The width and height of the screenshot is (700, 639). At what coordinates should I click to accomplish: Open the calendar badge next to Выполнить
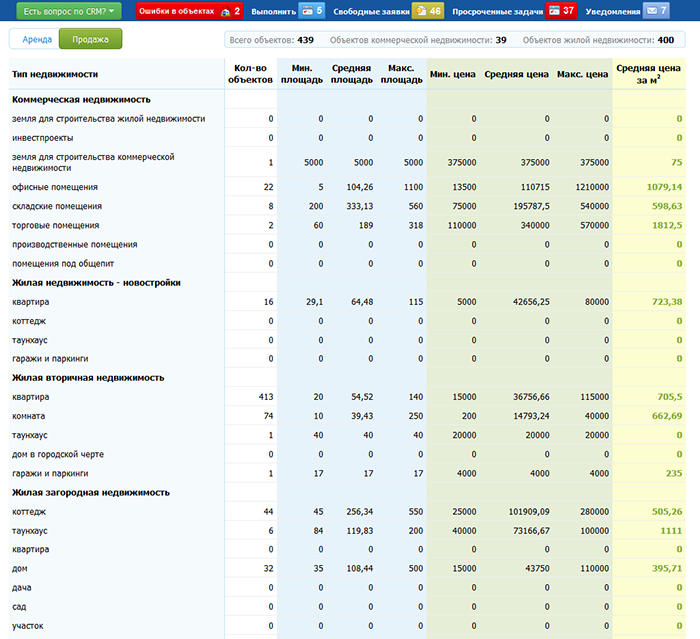click(x=312, y=11)
